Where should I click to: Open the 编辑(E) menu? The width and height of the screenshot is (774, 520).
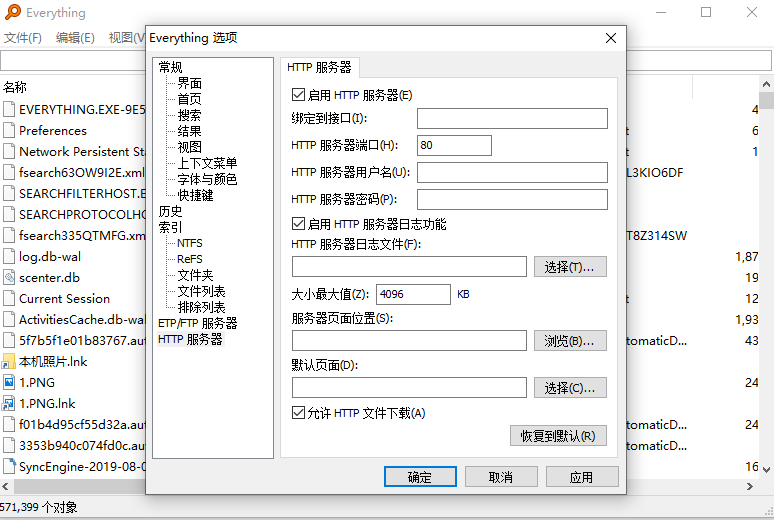(75, 38)
